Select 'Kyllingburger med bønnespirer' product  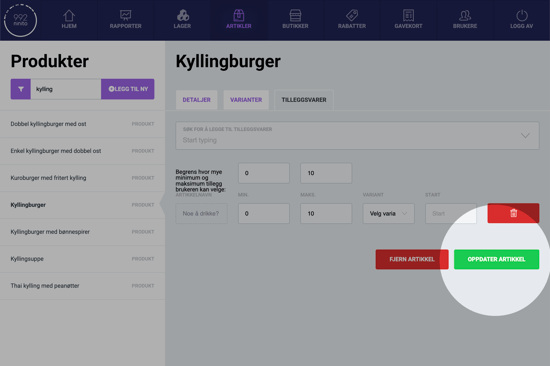pos(82,232)
